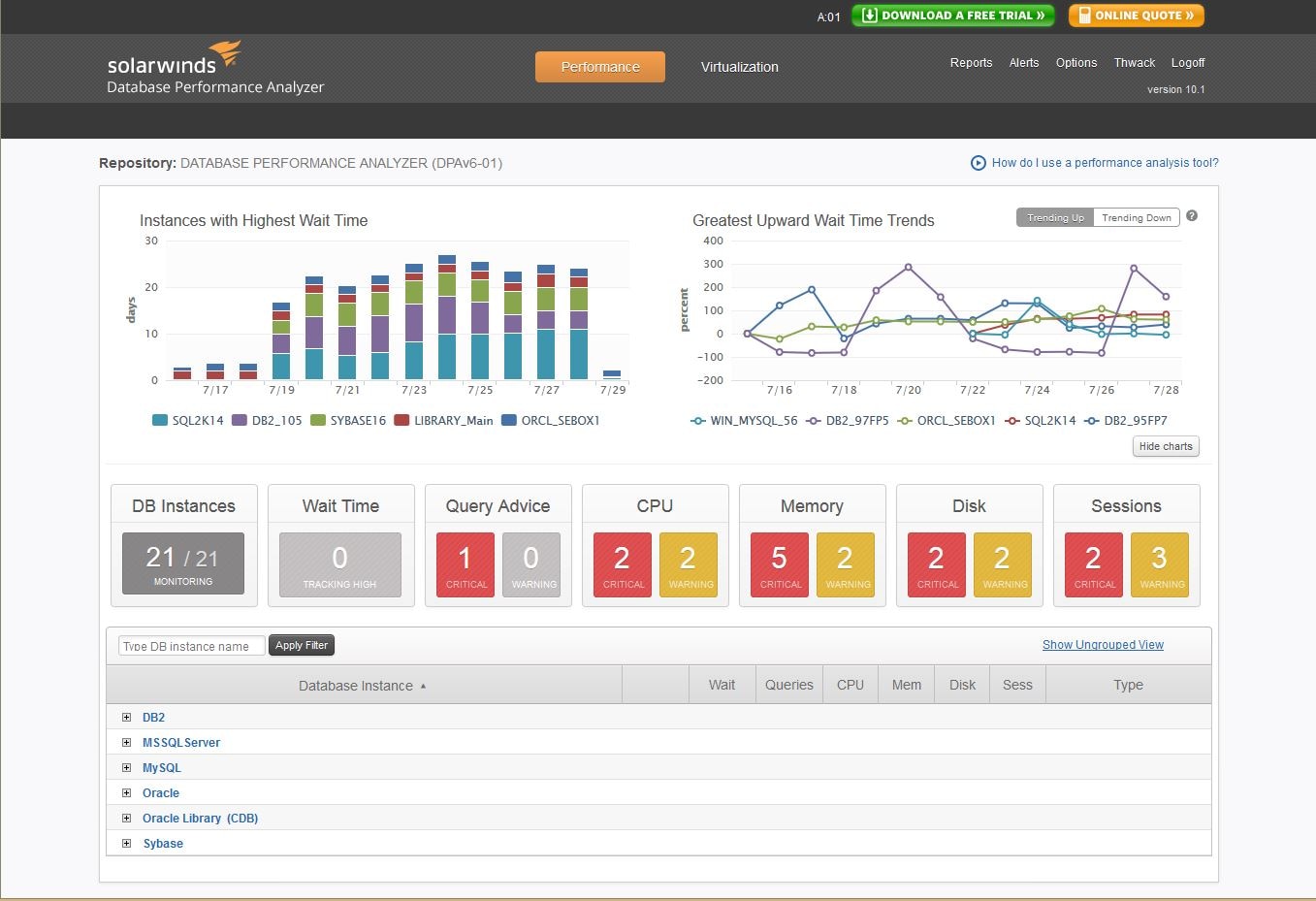The image size is (1316, 901).
Task: Switch charts to Trending Down
Action: click(x=1137, y=218)
